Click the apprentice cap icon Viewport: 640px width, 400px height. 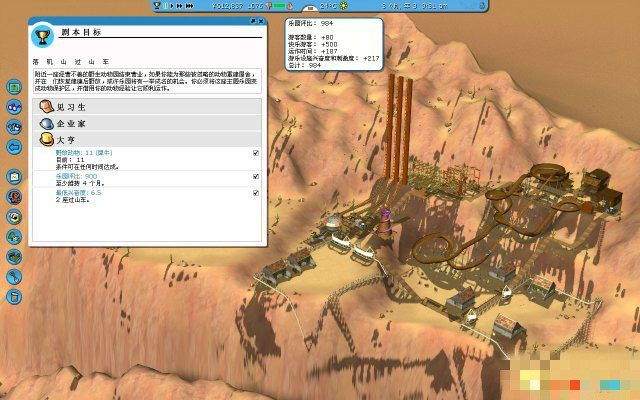(47, 107)
